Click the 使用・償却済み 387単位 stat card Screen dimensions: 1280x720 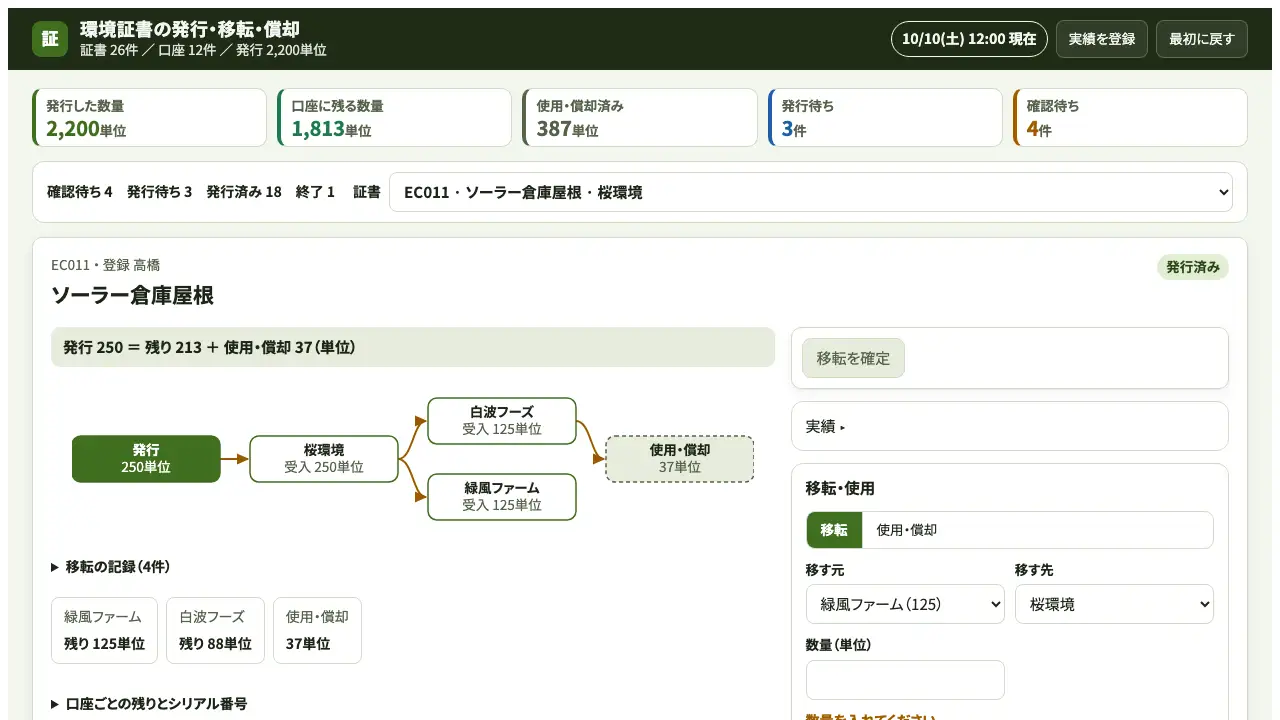tap(640, 118)
